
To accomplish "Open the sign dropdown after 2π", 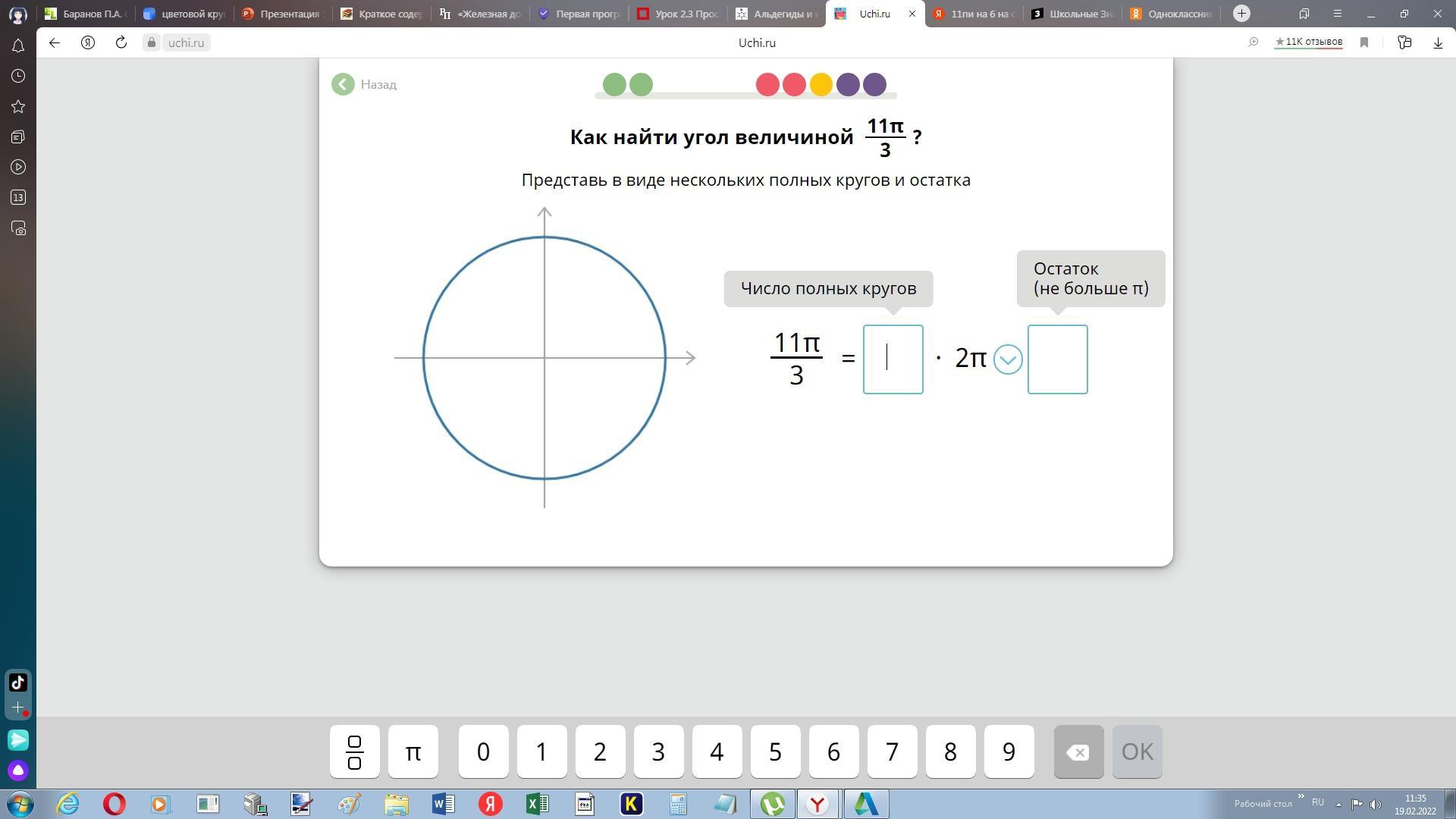I will [x=1008, y=359].
